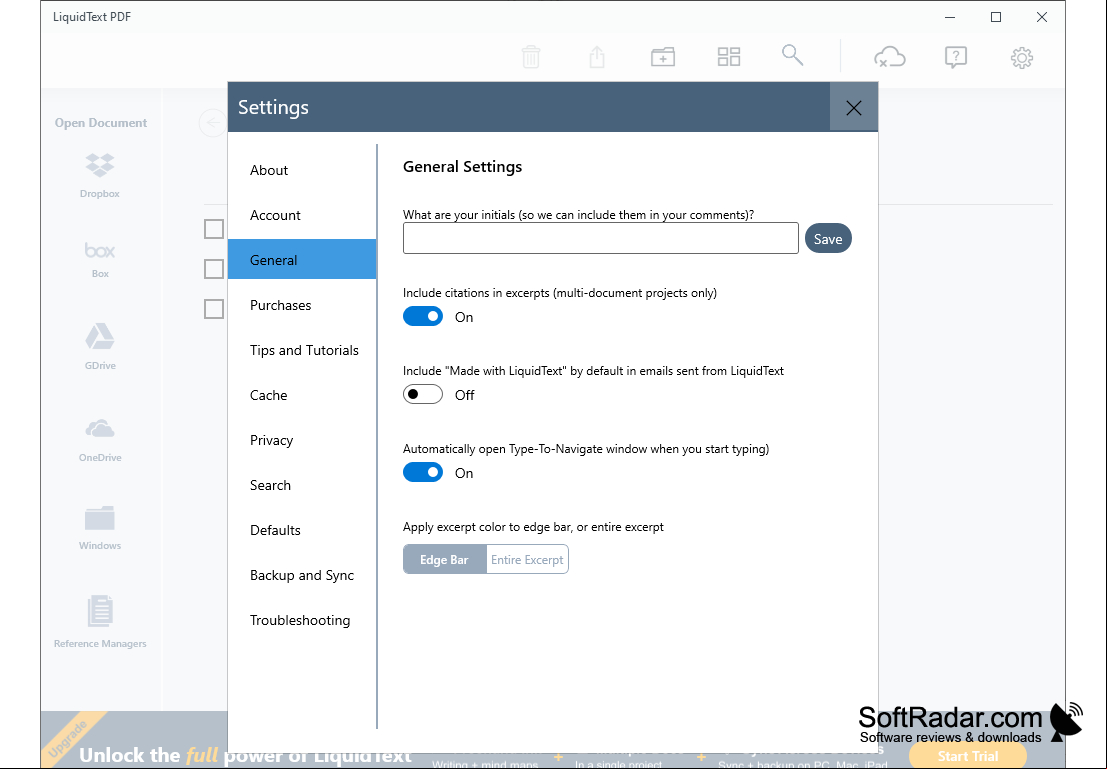This screenshot has height=769, width=1107.
Task: Click the trash delete icon in toolbar
Action: click(531, 56)
